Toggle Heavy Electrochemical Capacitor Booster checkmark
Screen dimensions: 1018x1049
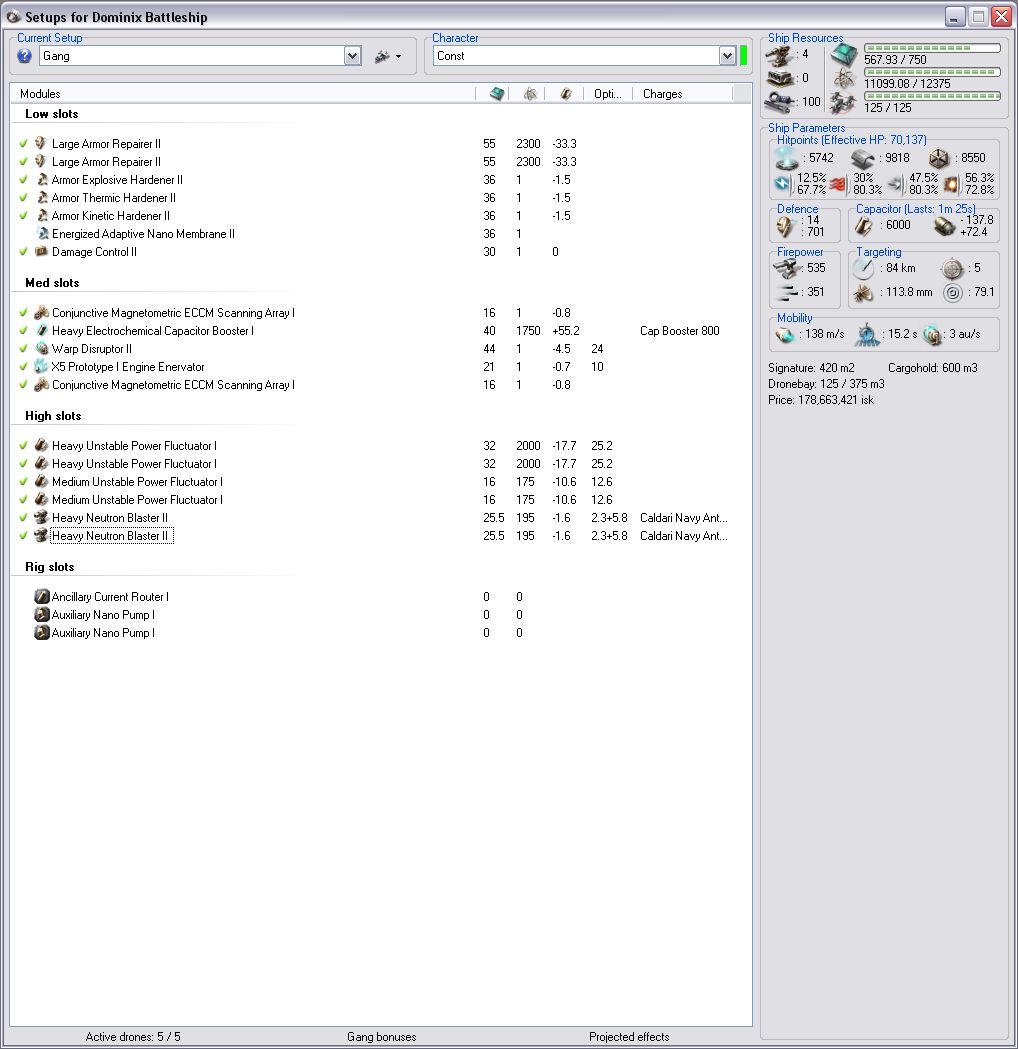click(23, 330)
